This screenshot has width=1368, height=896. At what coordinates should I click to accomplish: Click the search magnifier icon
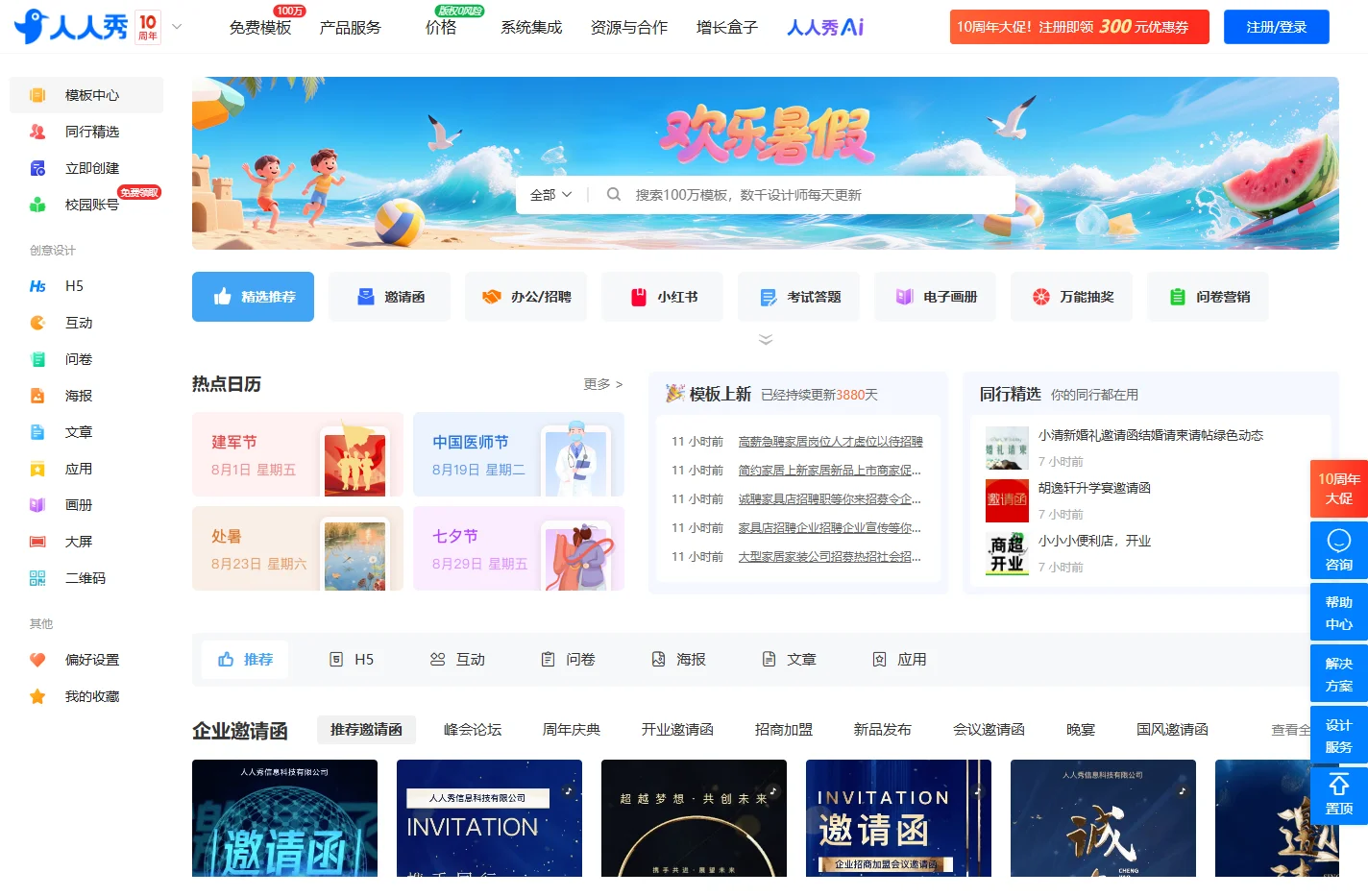coord(614,194)
